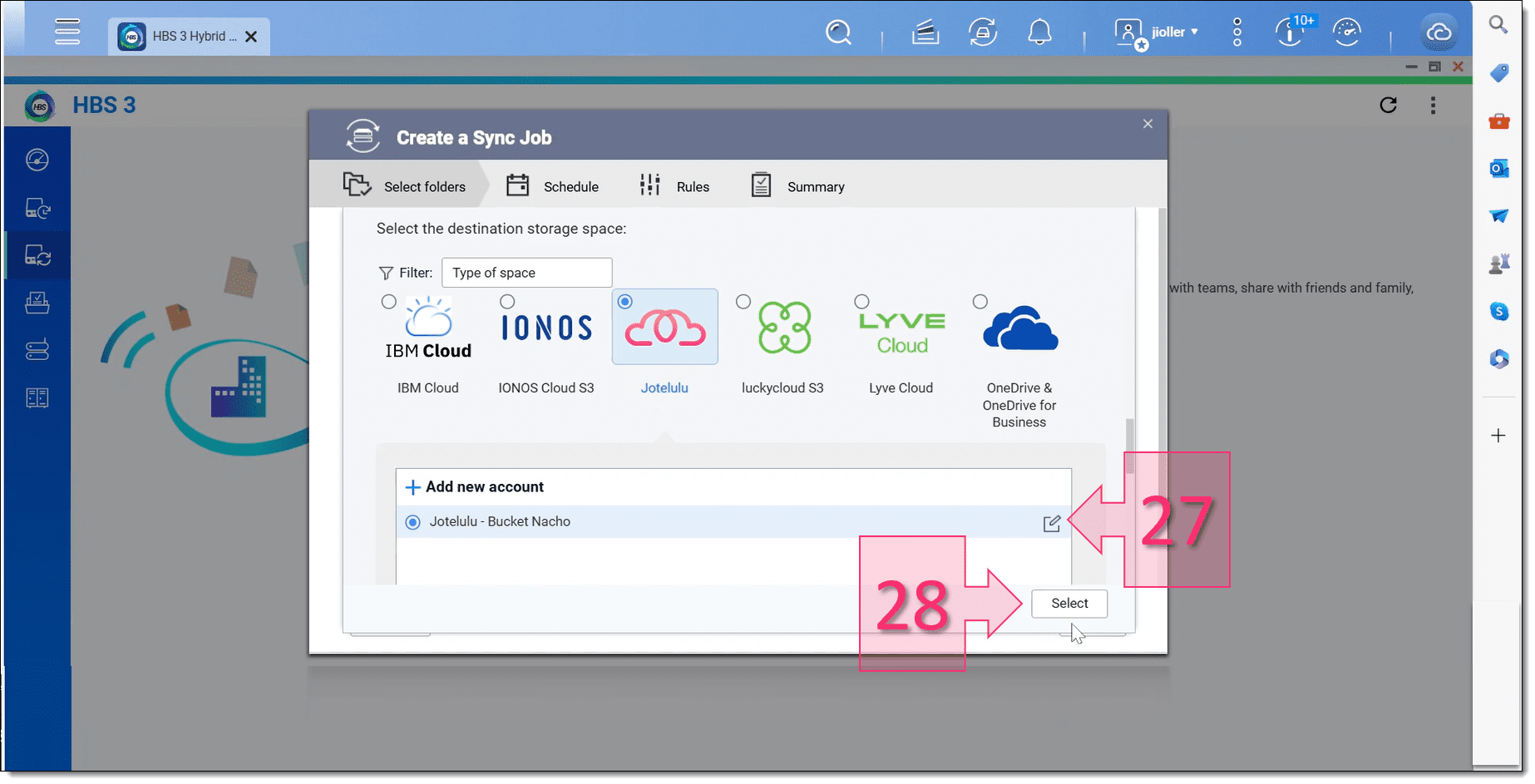Open HBS 3 vertical dots menu

(x=1433, y=105)
